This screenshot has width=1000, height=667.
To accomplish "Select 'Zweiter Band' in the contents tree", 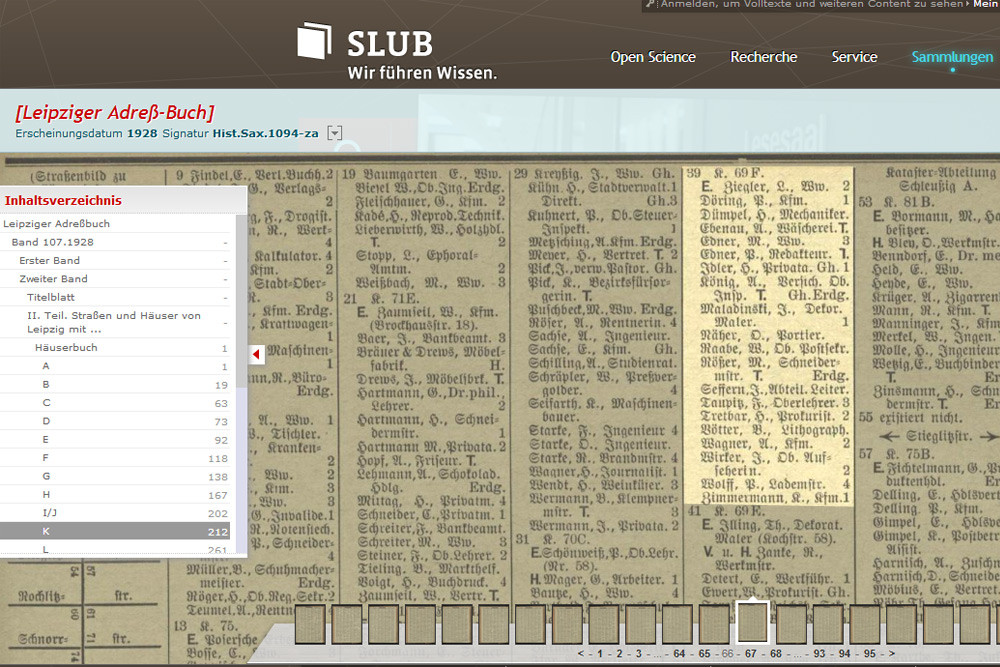I will (57, 279).
